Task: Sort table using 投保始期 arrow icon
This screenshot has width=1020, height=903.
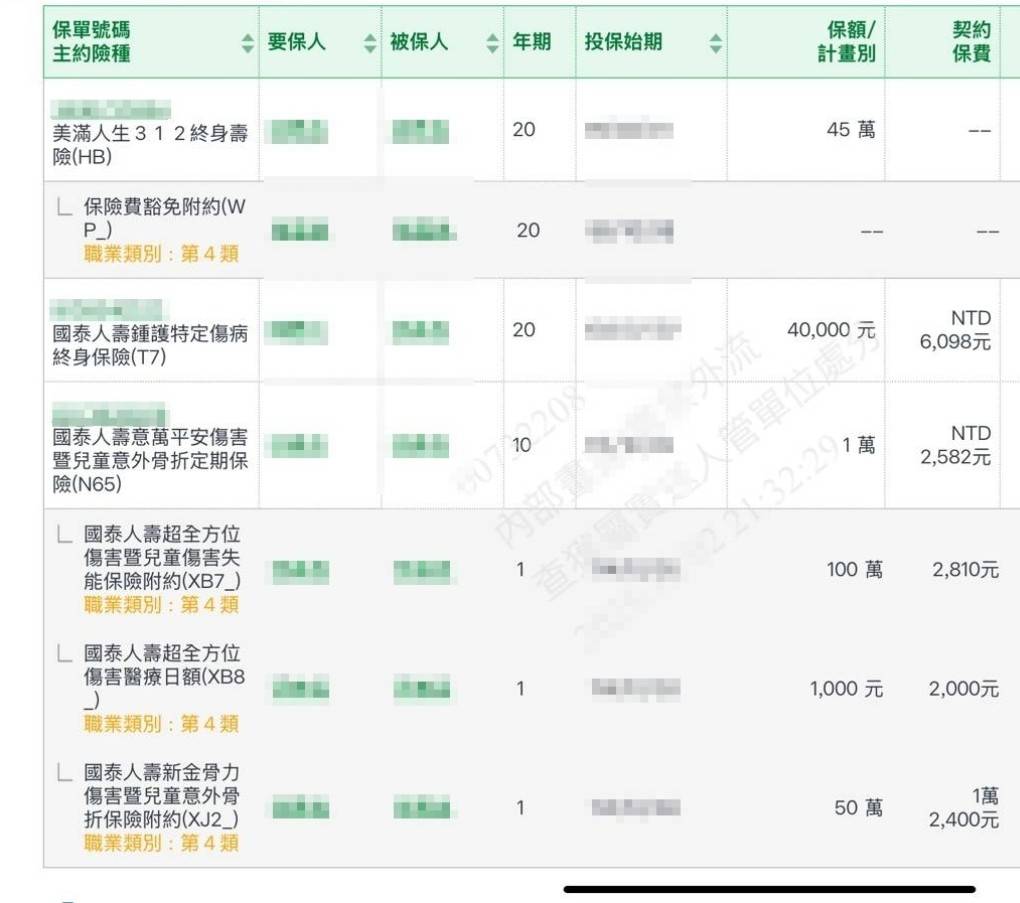Action: (x=715, y=44)
